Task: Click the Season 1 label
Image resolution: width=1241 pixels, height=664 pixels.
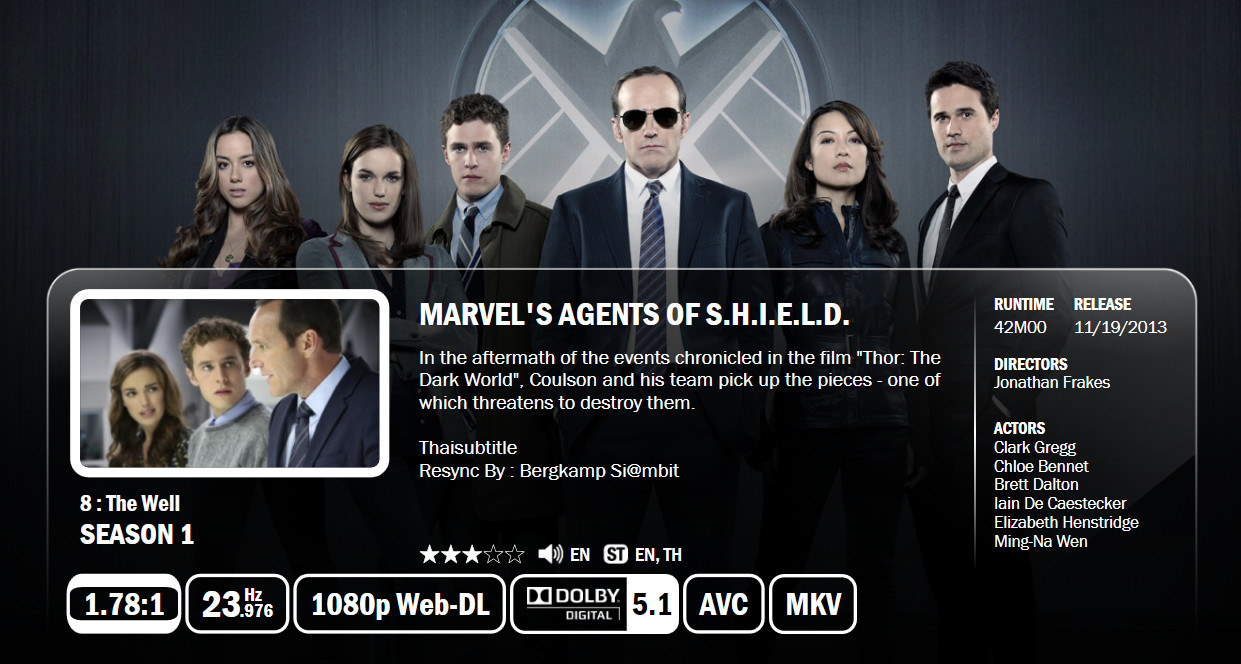Action: [x=137, y=535]
